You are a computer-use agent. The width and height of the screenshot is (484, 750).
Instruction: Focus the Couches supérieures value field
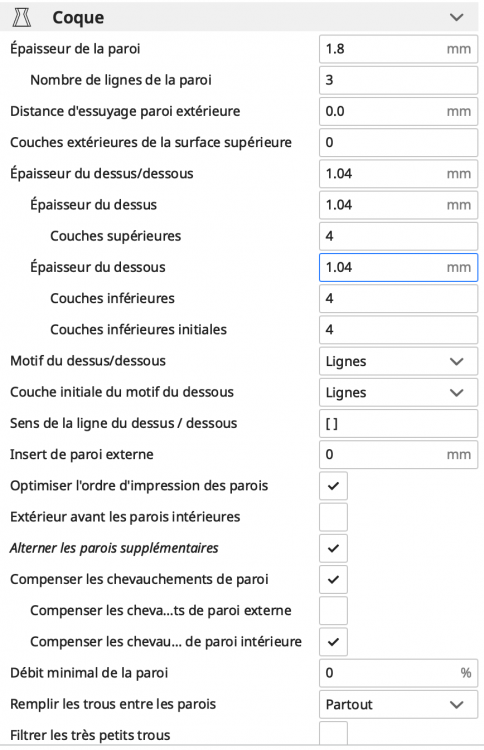398,236
